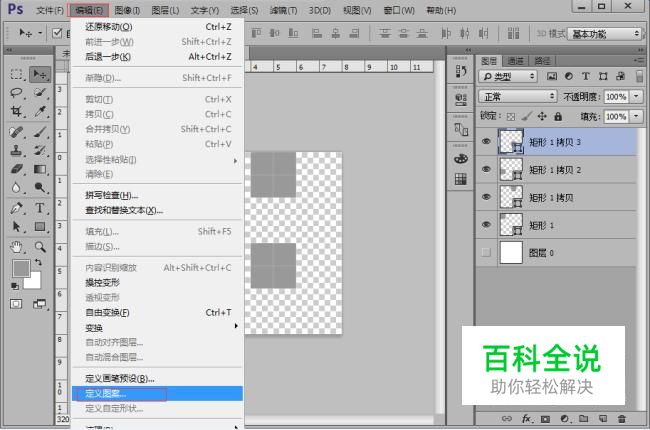
Task: Select the Move tool in toolbox
Action: point(40,74)
